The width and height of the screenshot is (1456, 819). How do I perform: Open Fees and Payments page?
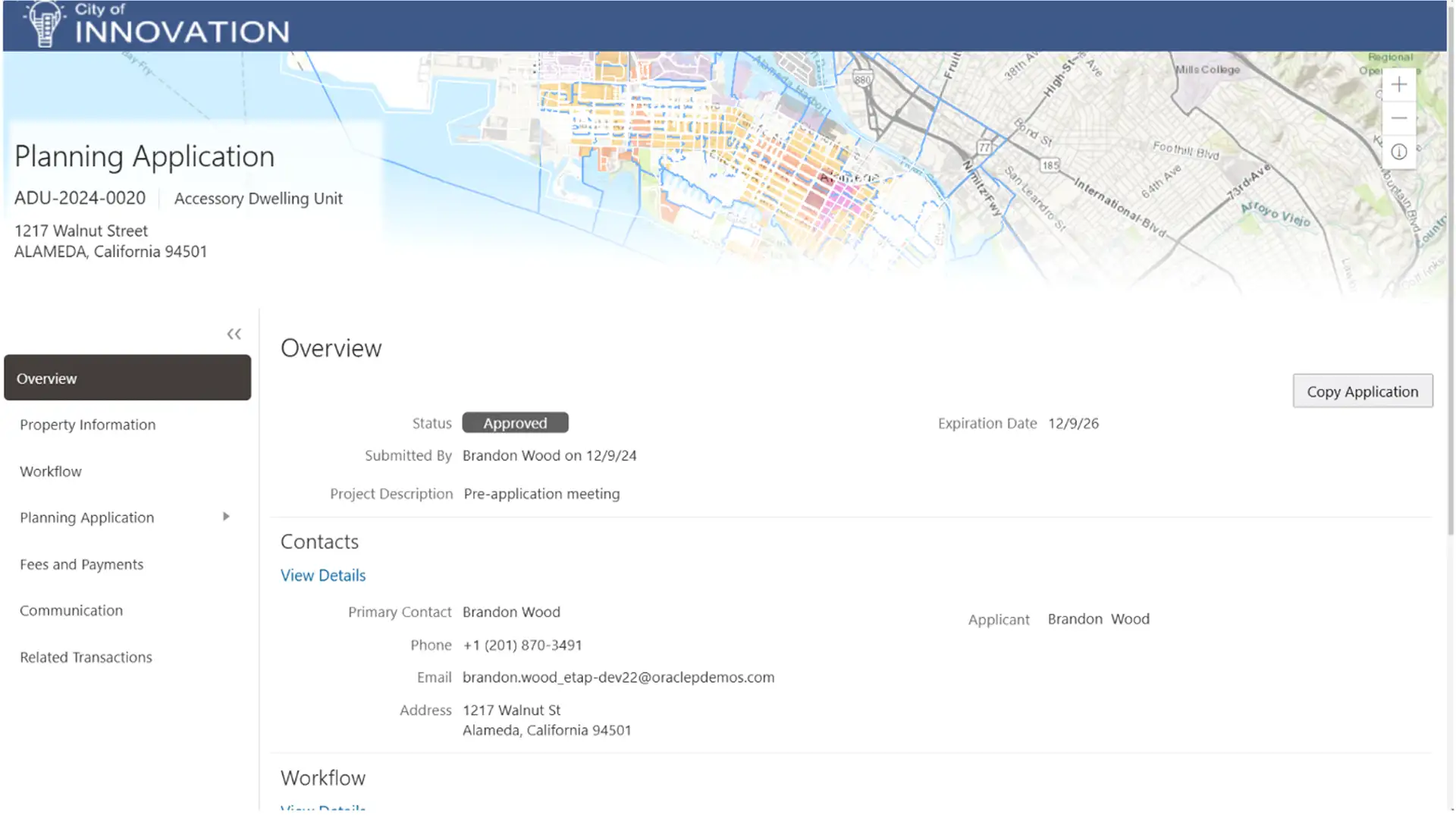click(x=82, y=564)
